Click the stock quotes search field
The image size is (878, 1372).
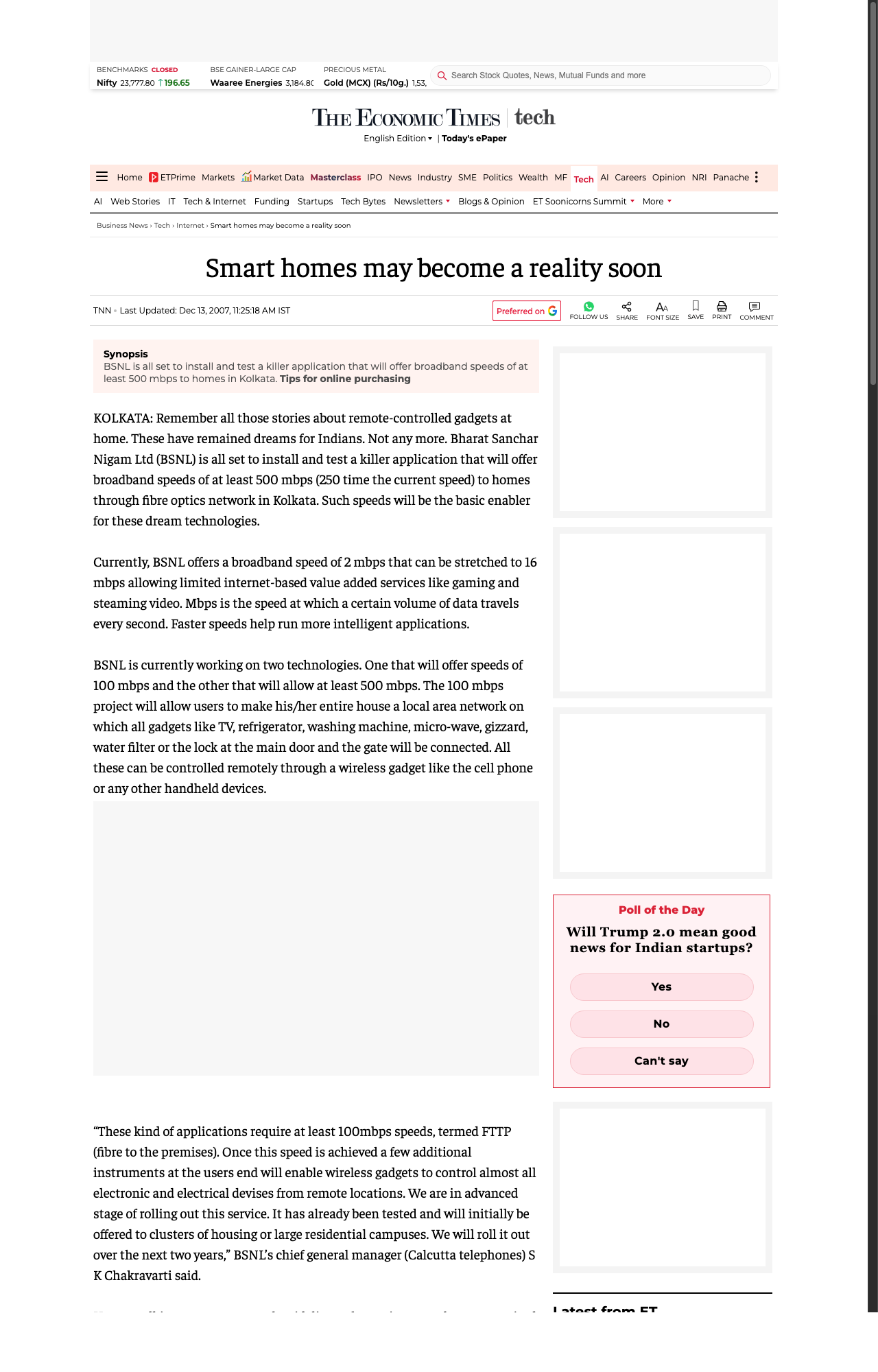coord(604,75)
